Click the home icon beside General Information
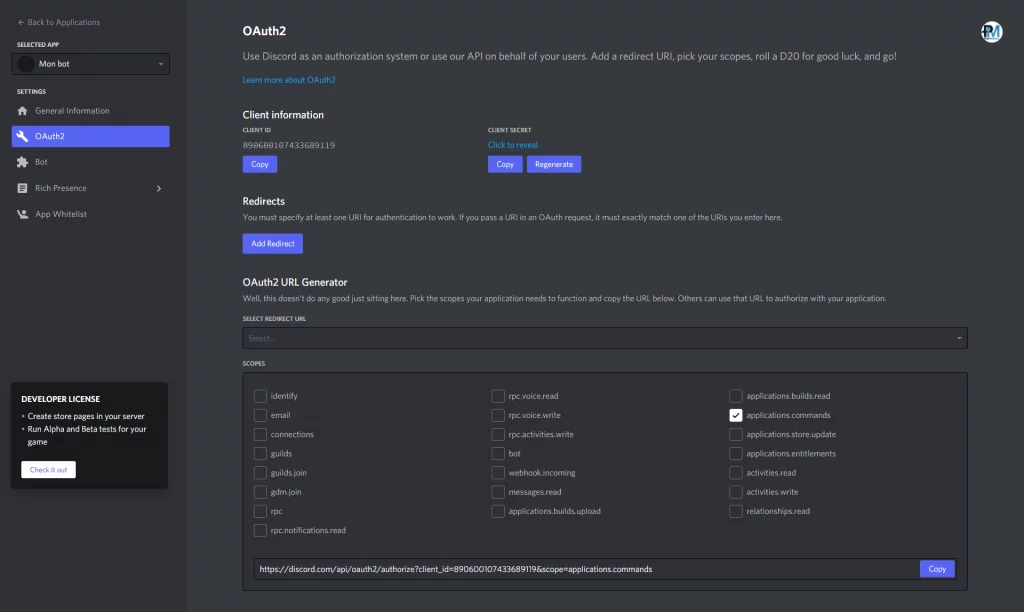This screenshot has width=1024, height=612. pyautogui.click(x=23, y=111)
